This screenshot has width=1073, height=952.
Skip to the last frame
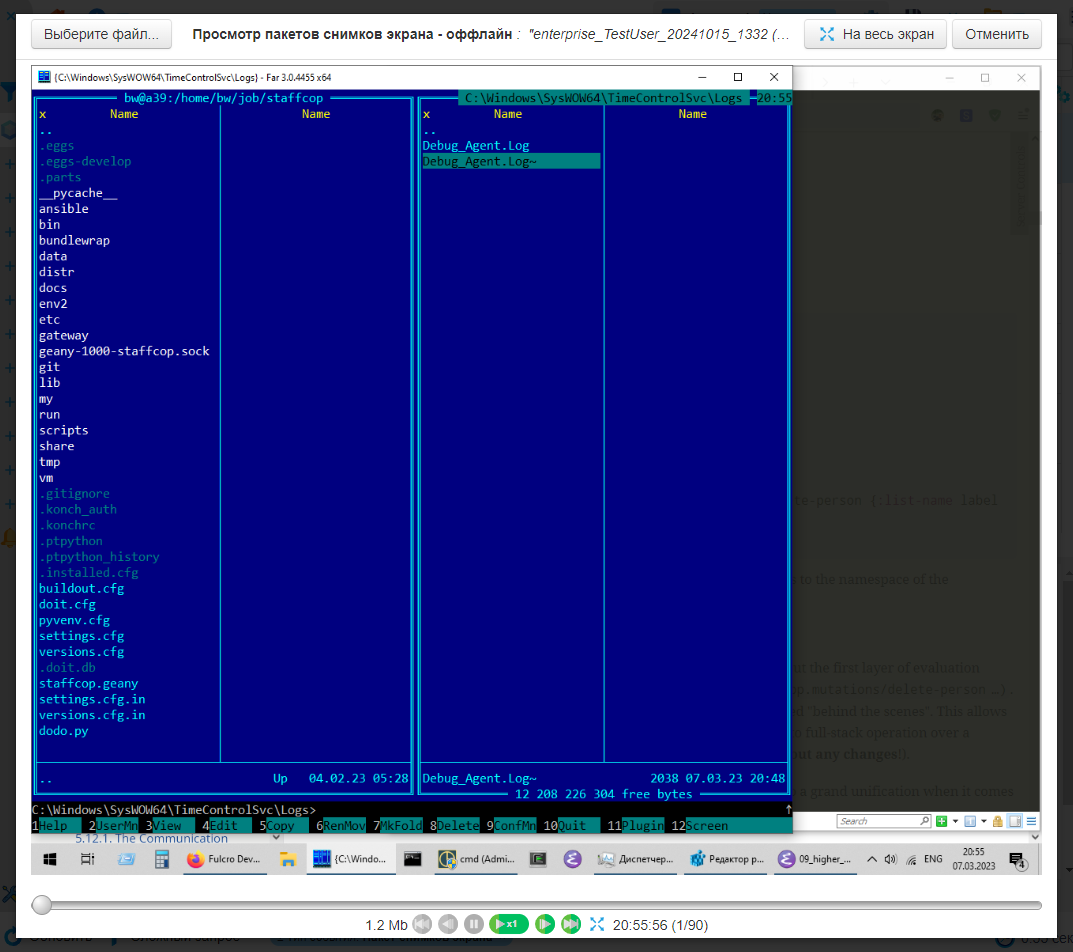pyautogui.click(x=571, y=925)
